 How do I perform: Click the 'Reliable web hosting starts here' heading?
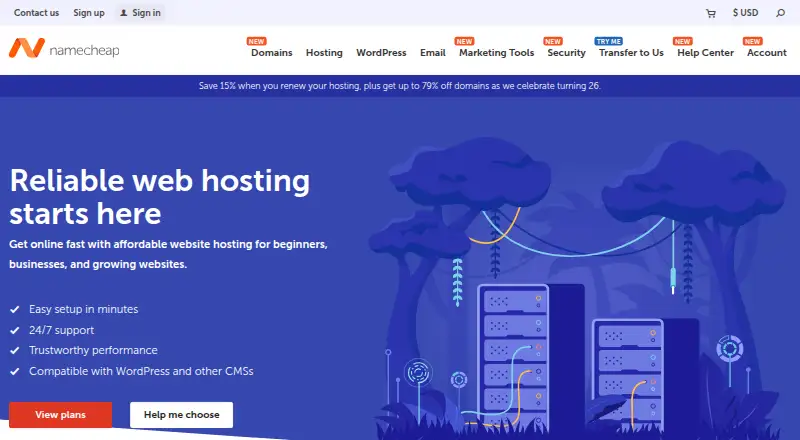click(x=160, y=197)
